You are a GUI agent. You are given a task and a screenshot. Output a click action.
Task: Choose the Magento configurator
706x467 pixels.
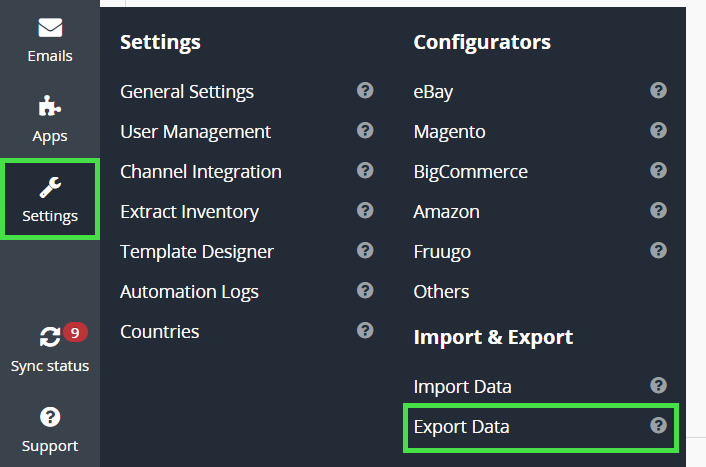[x=449, y=131]
